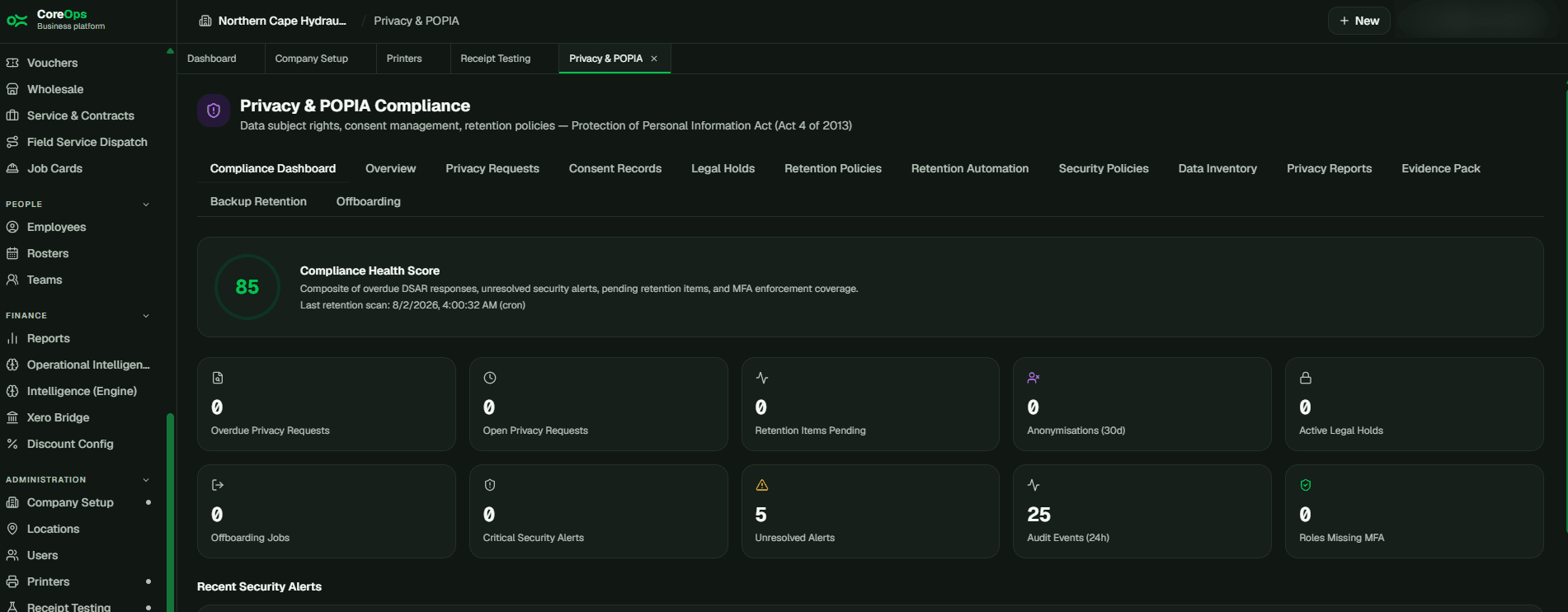Open Vouchers via its sidebar icon
The image size is (1568, 612).
[12, 63]
